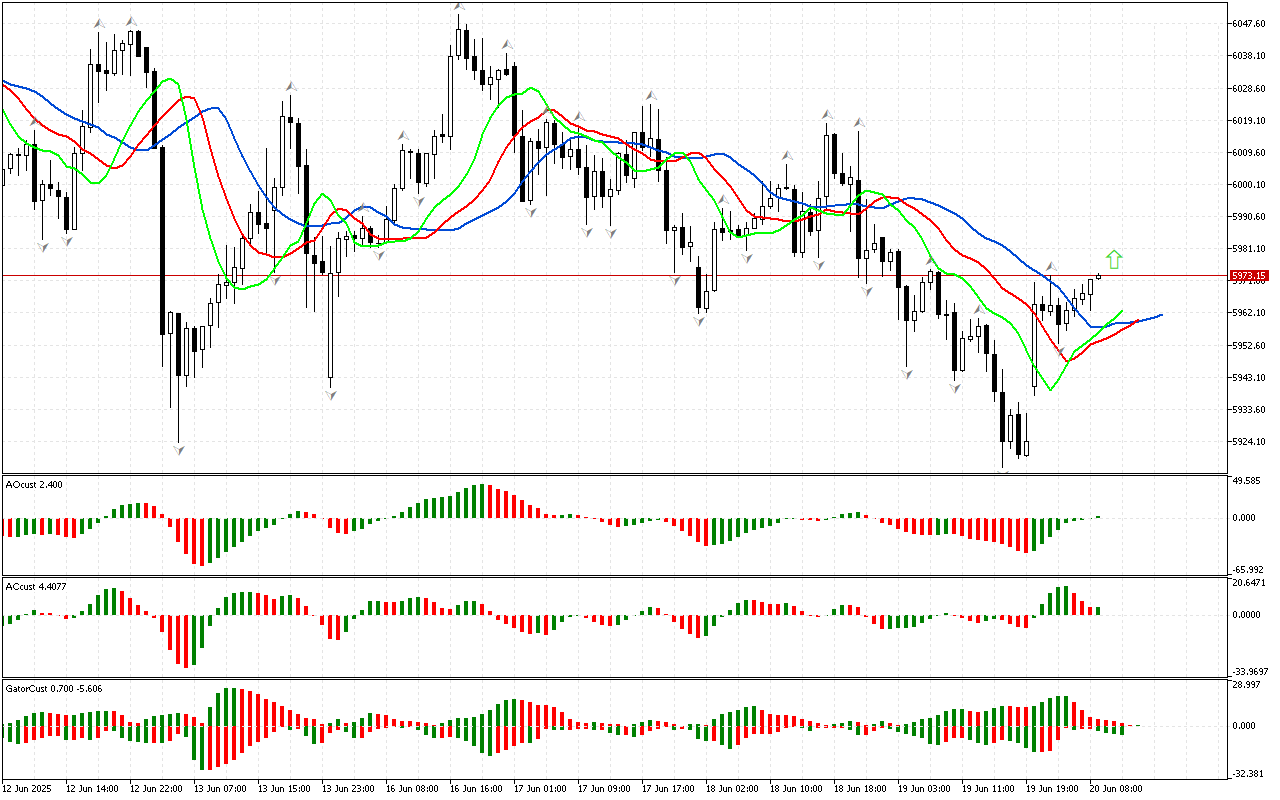Select the GatorCust 0.700 -5.606 indicator label
Image resolution: width=1280 pixels, height=800 pixels.
pos(53,688)
